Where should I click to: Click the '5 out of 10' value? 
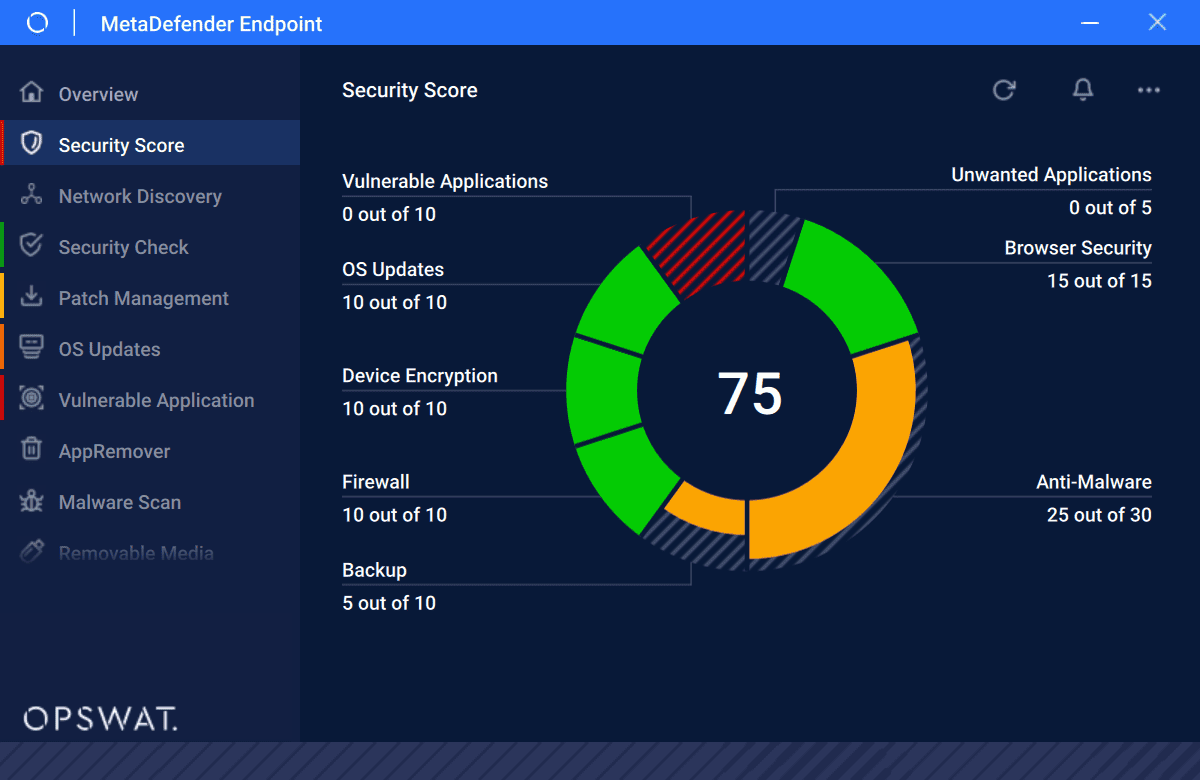389,603
